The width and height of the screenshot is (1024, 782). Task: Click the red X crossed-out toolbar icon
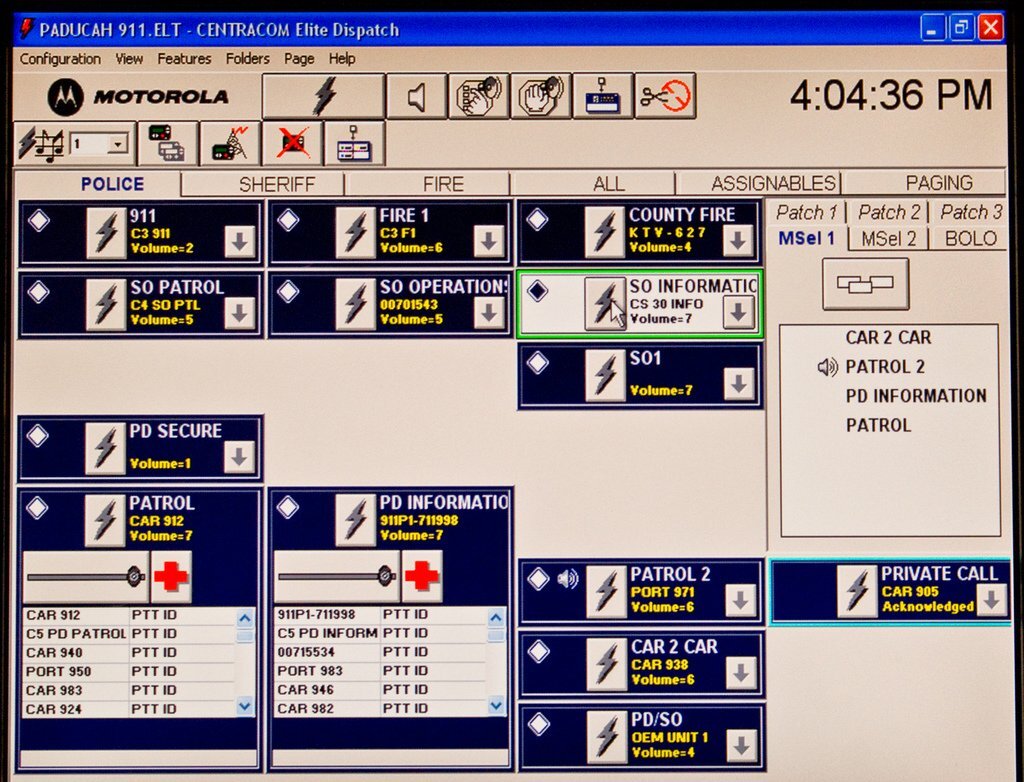pyautogui.click(x=292, y=144)
